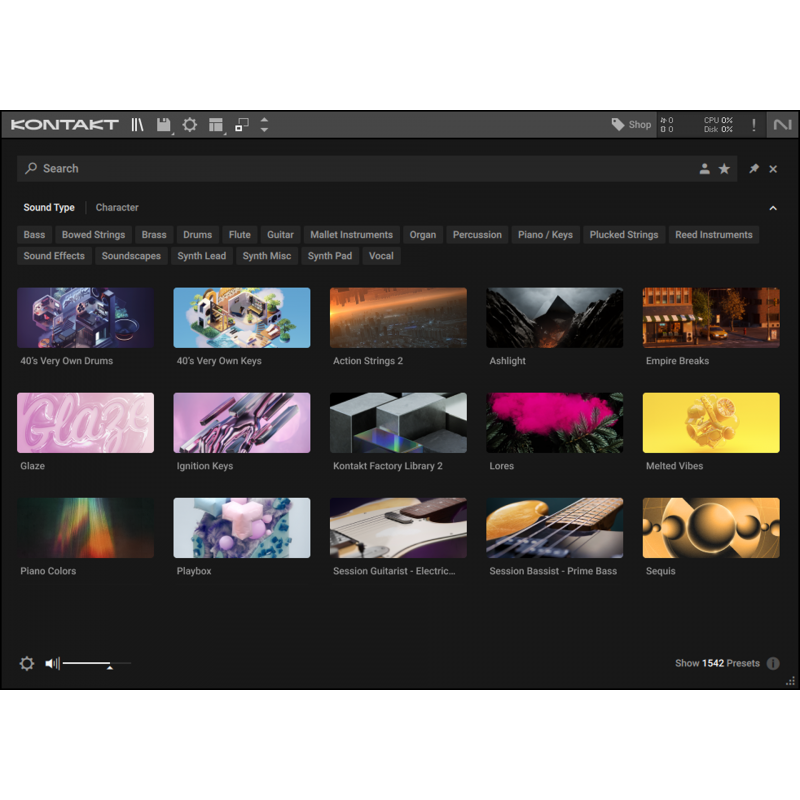Select the Synth Misc tag
This screenshot has height=800, width=800.
(x=267, y=256)
